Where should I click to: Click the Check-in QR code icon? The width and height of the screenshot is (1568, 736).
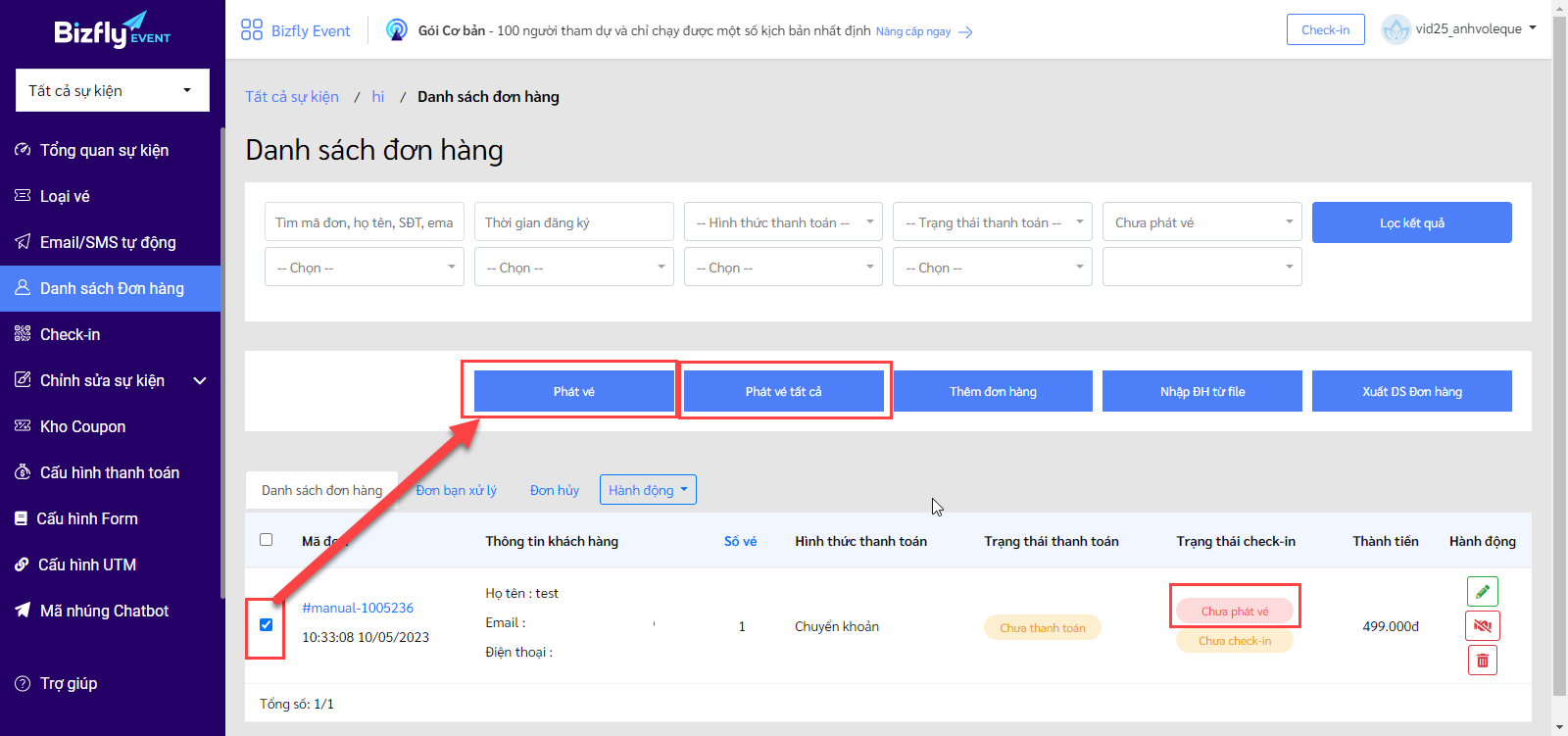tap(23, 334)
